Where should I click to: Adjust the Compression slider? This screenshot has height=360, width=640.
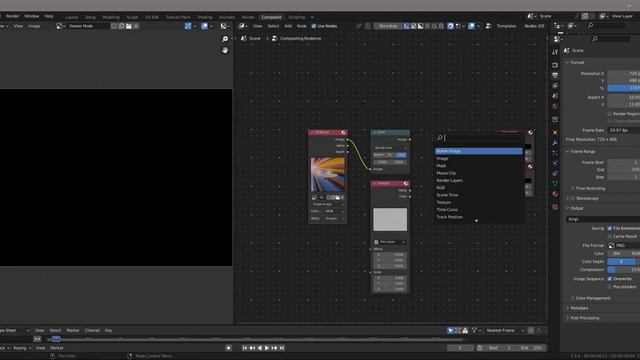point(624,270)
